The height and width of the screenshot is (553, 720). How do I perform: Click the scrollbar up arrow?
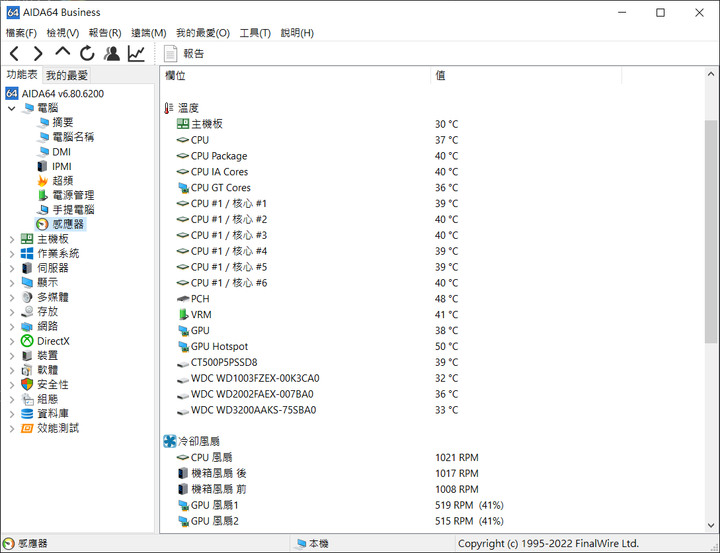(x=711, y=74)
